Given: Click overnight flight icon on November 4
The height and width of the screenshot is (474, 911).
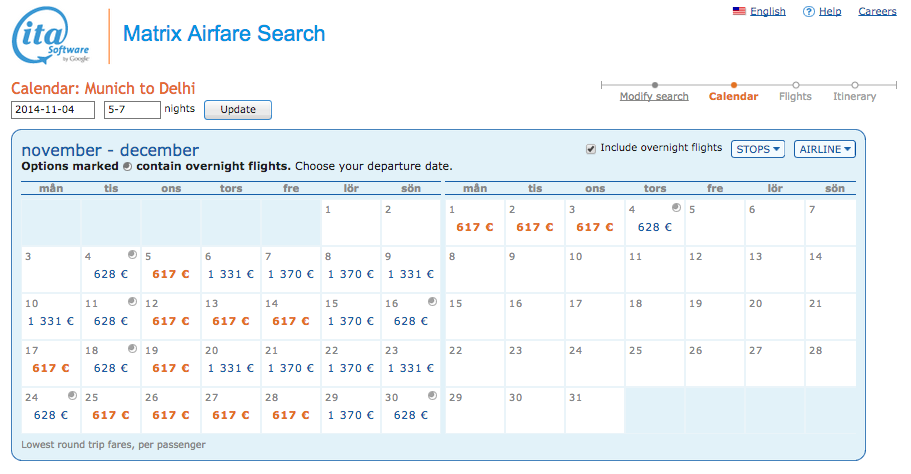Looking at the screenshot, I should (132, 255).
